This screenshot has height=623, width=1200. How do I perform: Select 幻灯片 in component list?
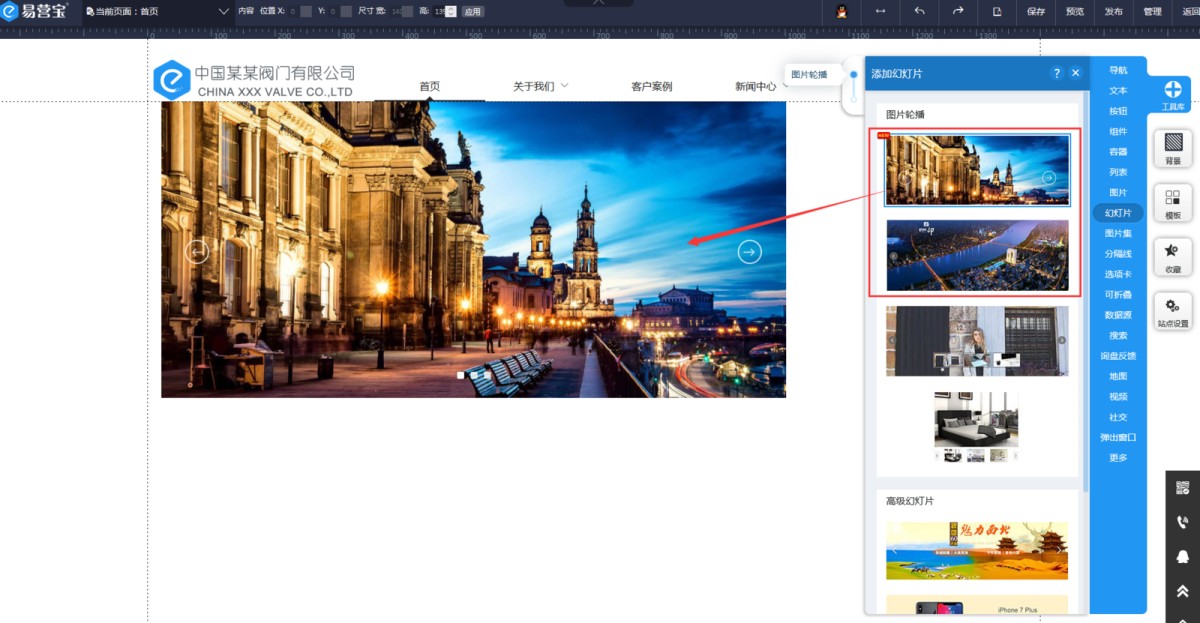click(1118, 213)
